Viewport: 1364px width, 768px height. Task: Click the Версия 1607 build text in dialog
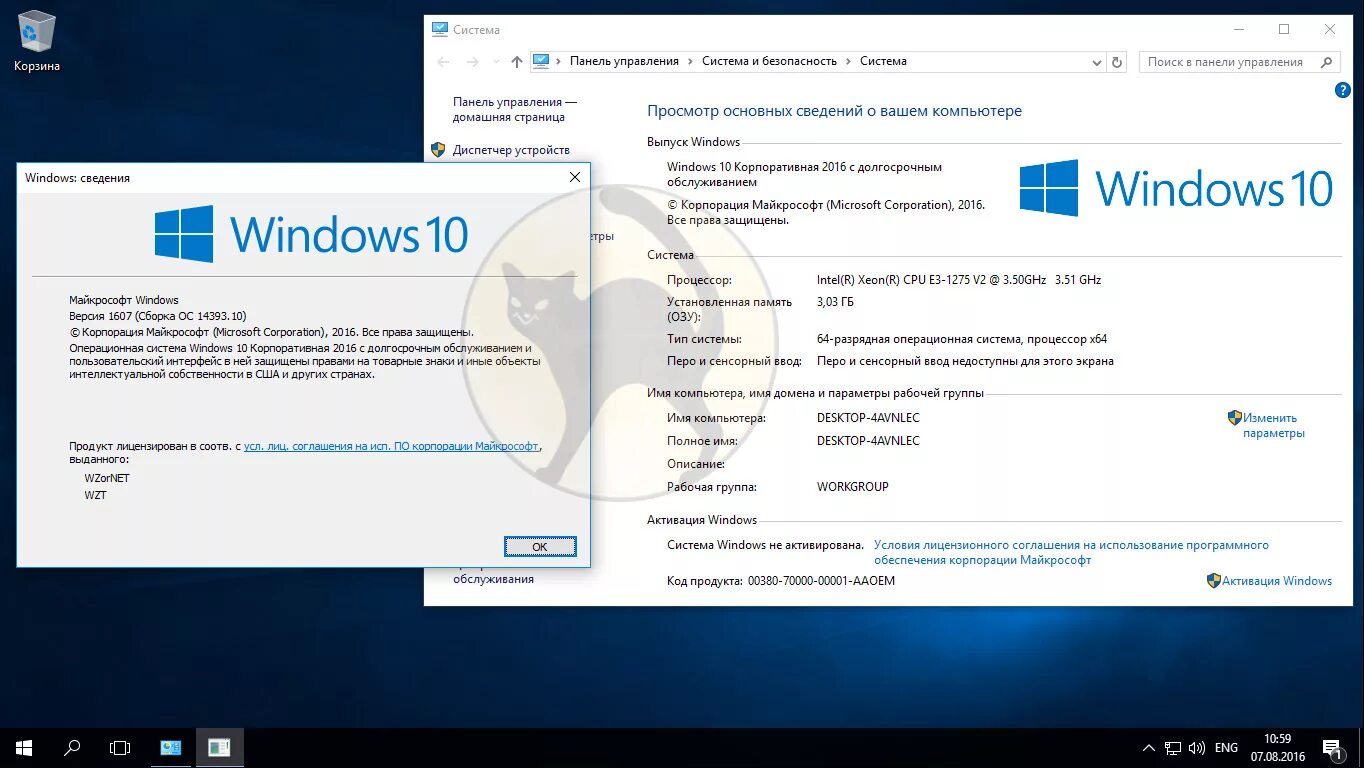(158, 315)
